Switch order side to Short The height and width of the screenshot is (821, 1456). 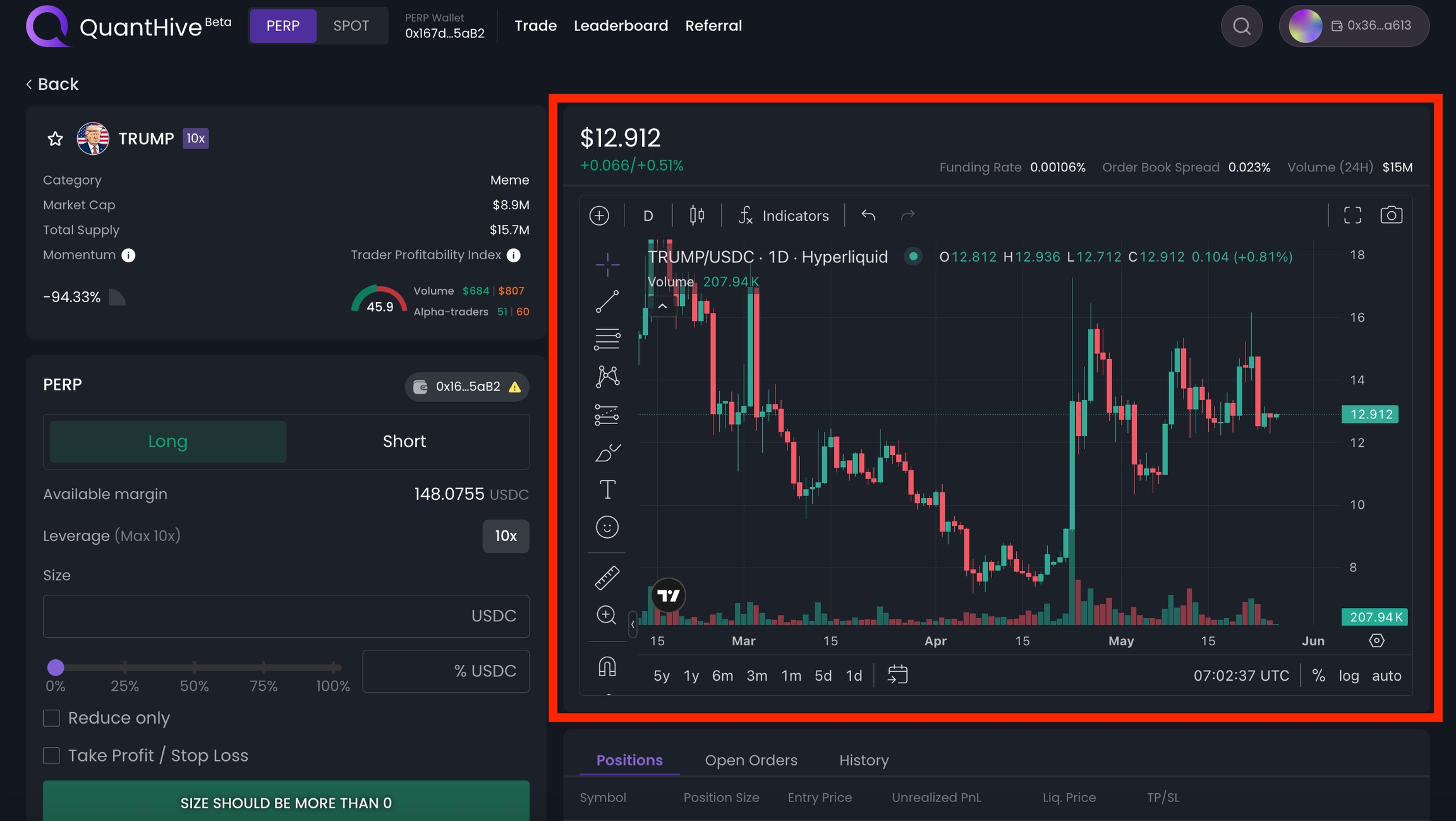404,441
